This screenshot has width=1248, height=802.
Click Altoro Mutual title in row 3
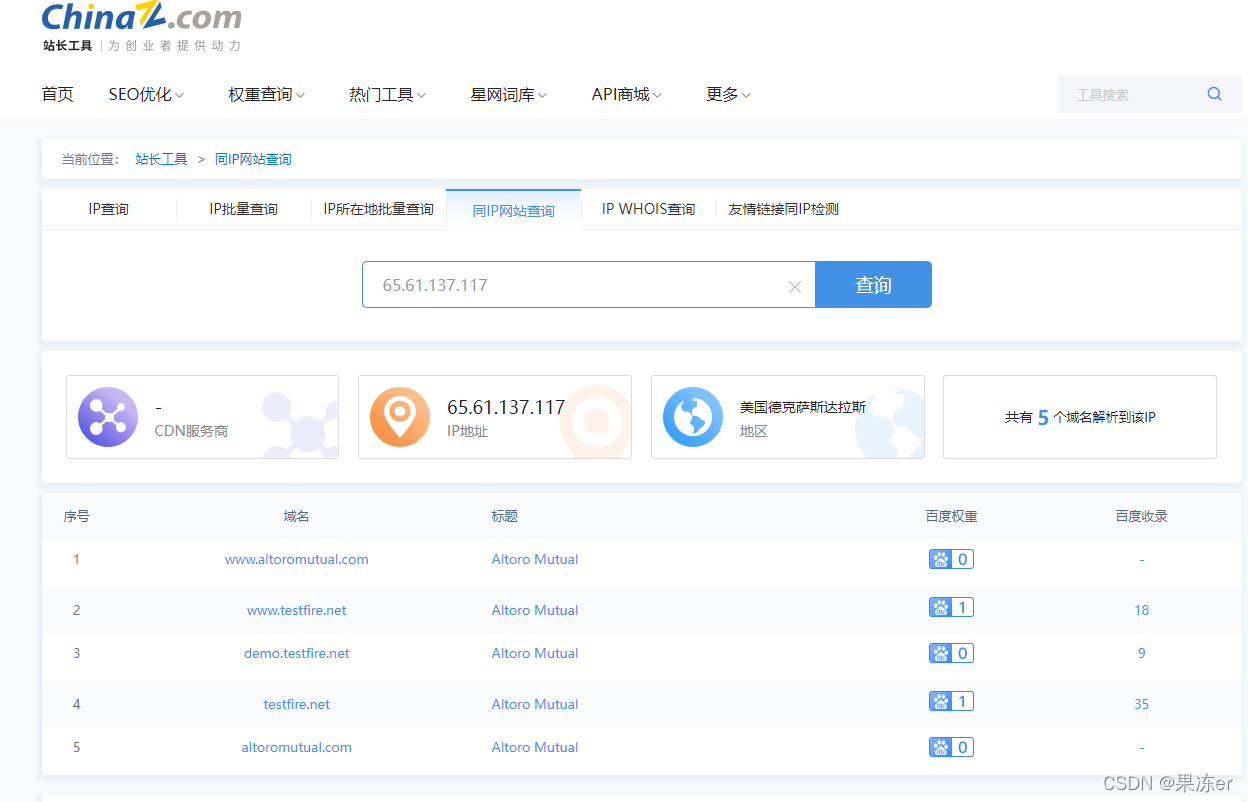535,653
